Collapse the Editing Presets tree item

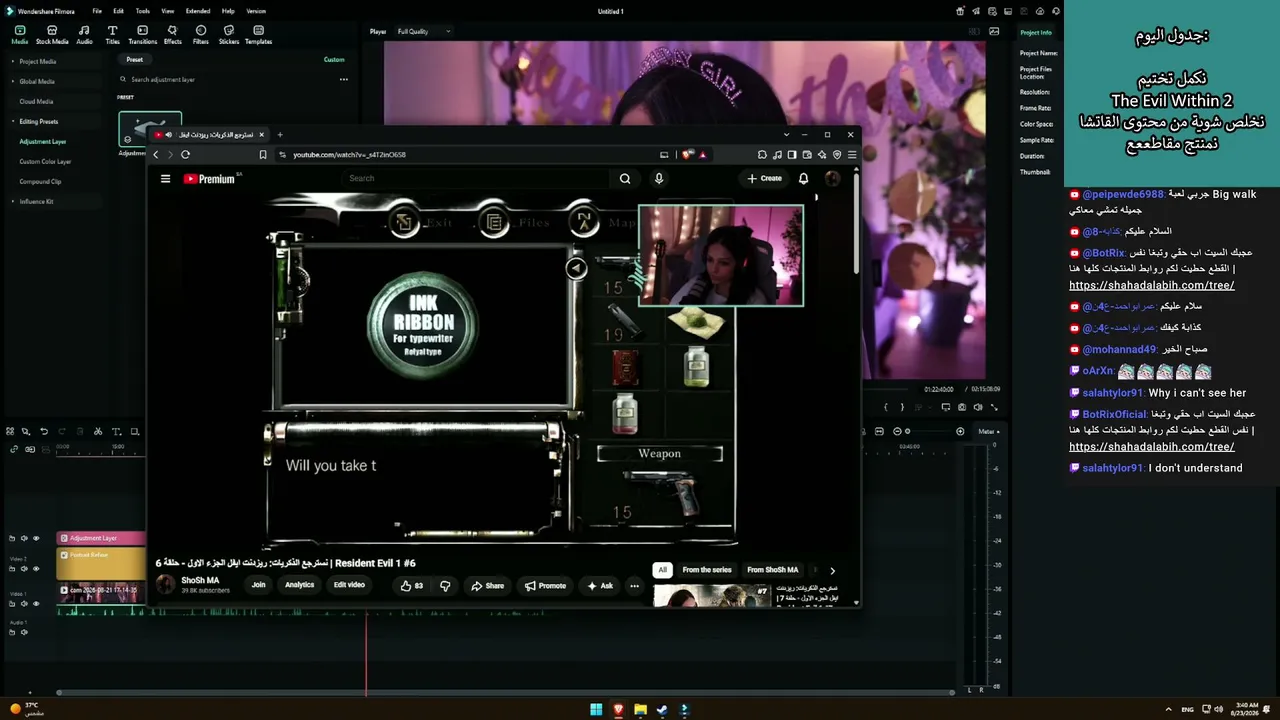pyautogui.click(x=13, y=122)
